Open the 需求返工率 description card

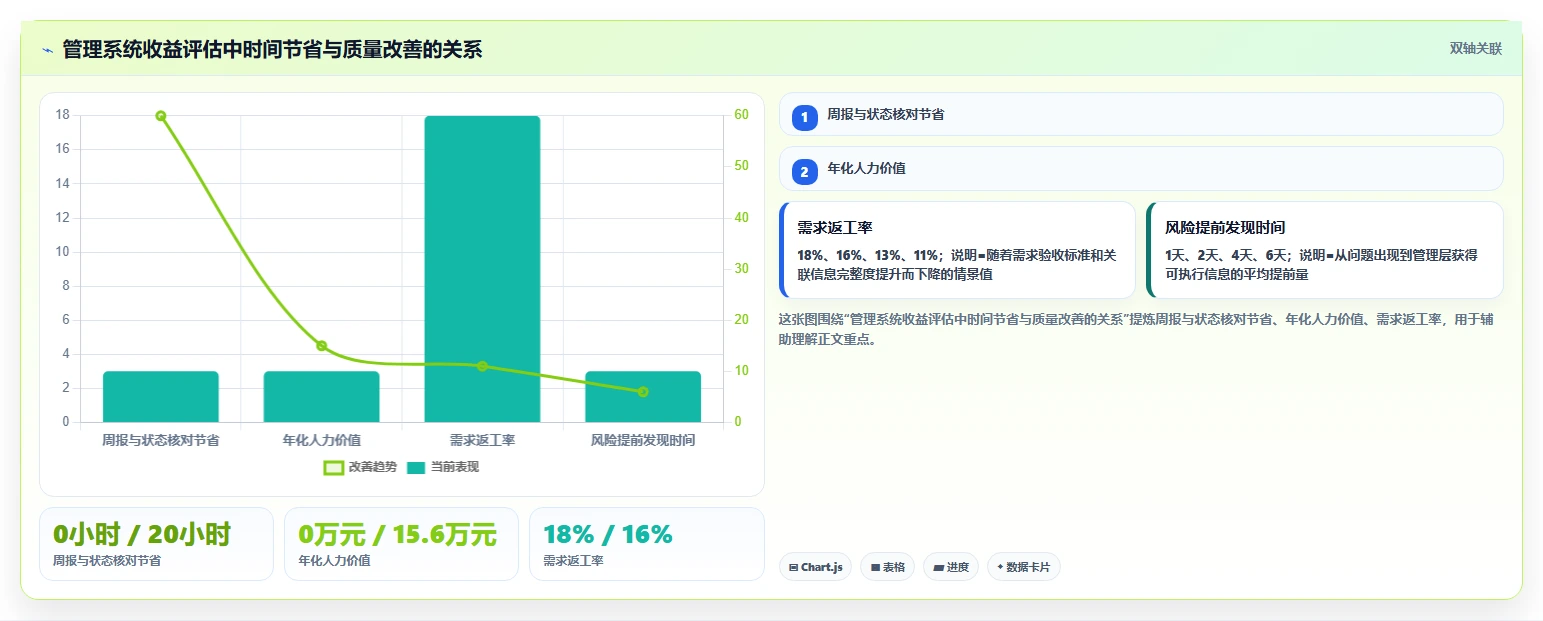[957, 250]
